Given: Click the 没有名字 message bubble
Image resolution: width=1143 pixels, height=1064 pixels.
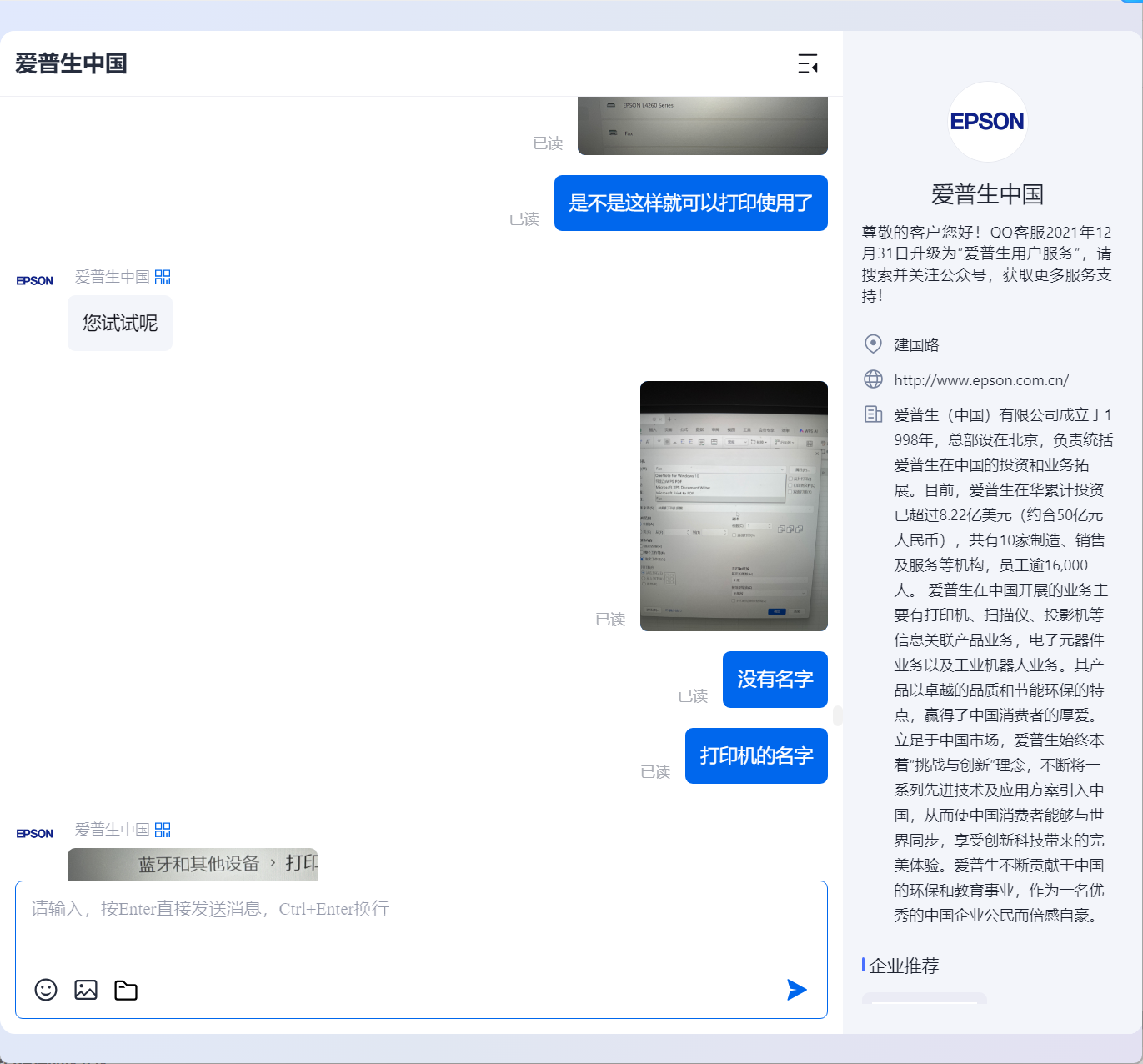Looking at the screenshot, I should click(x=775, y=680).
